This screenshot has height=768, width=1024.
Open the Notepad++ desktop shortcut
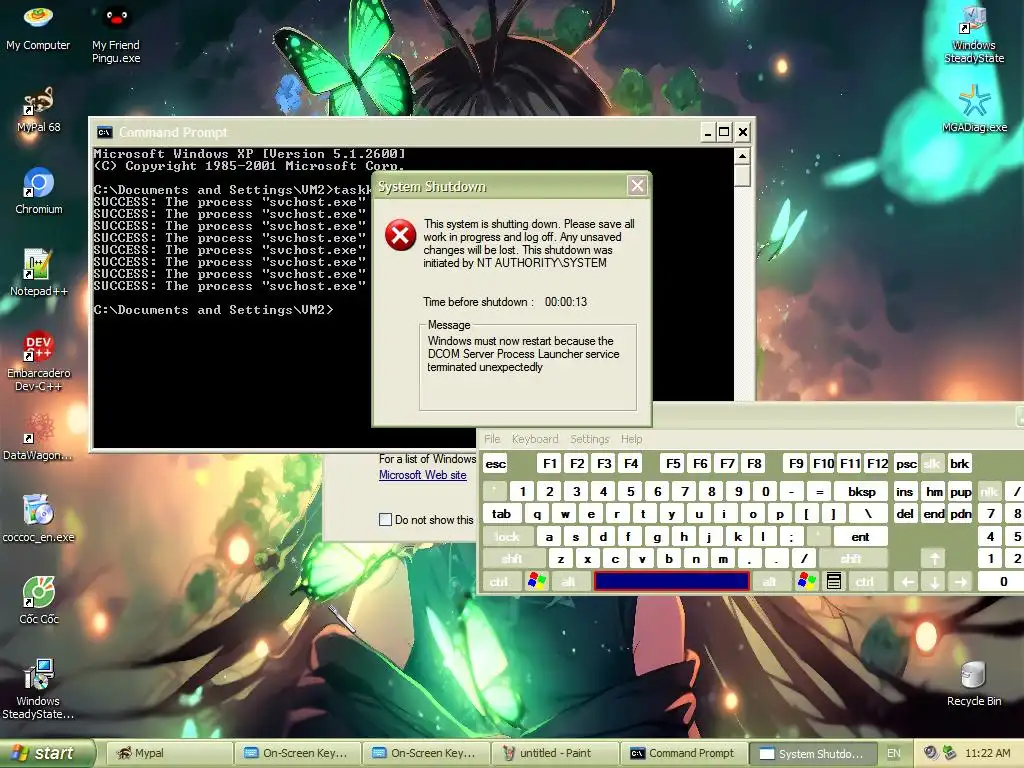pyautogui.click(x=39, y=273)
